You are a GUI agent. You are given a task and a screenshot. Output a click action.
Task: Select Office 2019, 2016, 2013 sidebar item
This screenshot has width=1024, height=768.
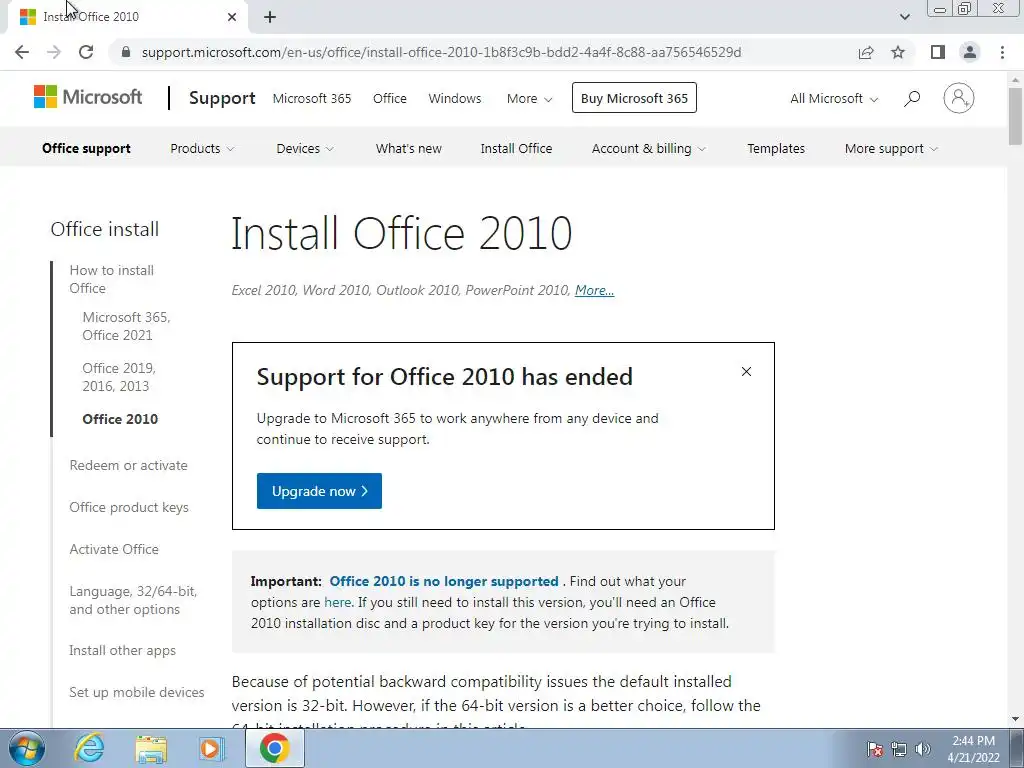click(119, 377)
